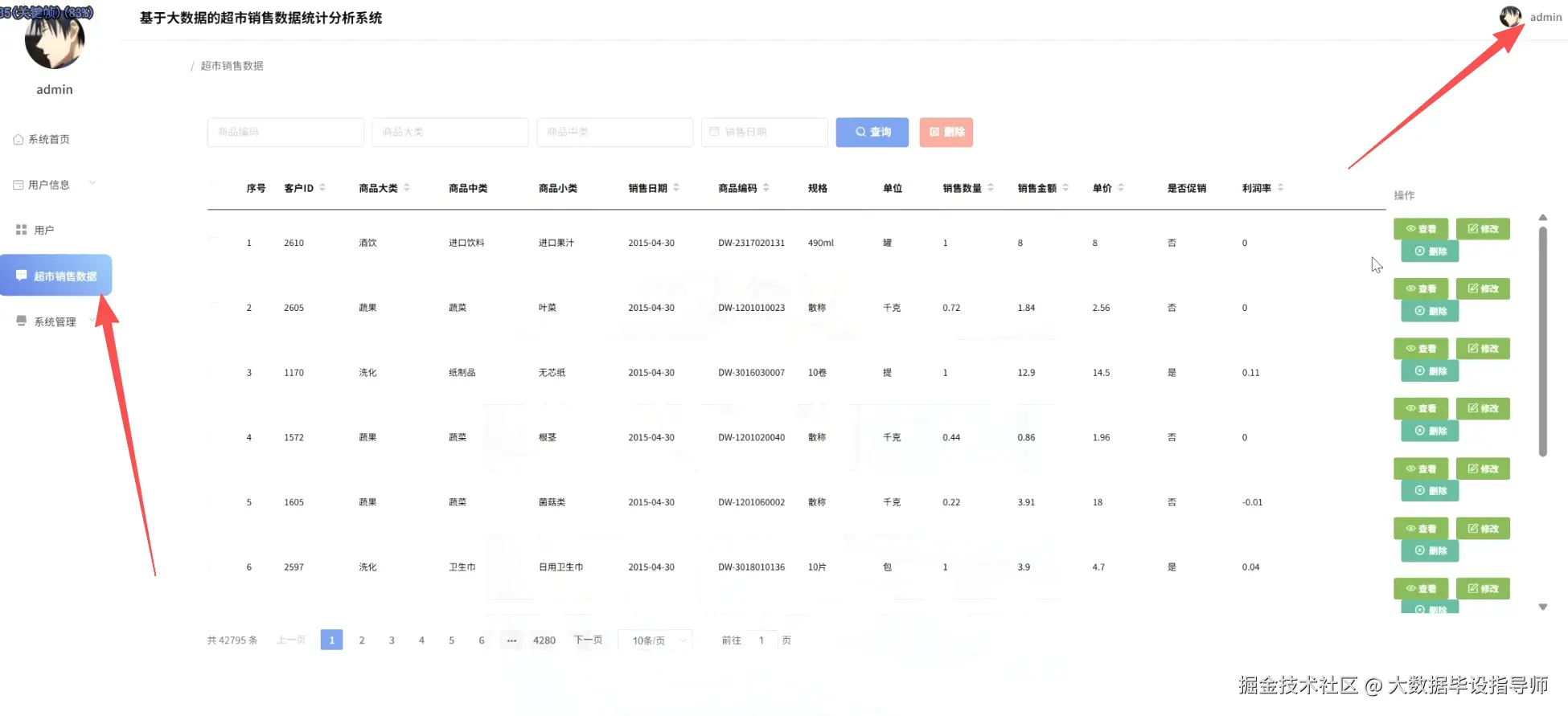Select the 超市销售数据 sidebar item

[x=55, y=276]
